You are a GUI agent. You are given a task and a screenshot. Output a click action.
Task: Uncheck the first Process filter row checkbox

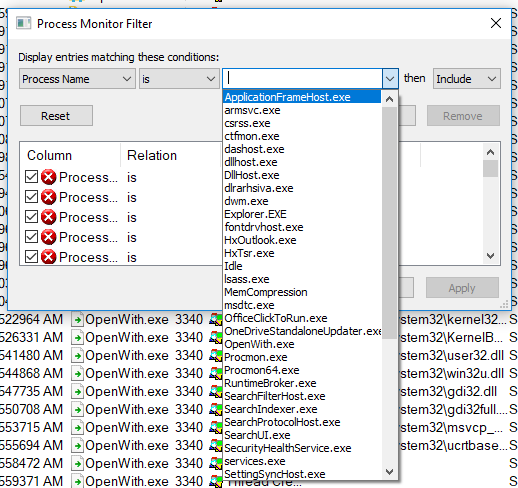tap(31, 177)
